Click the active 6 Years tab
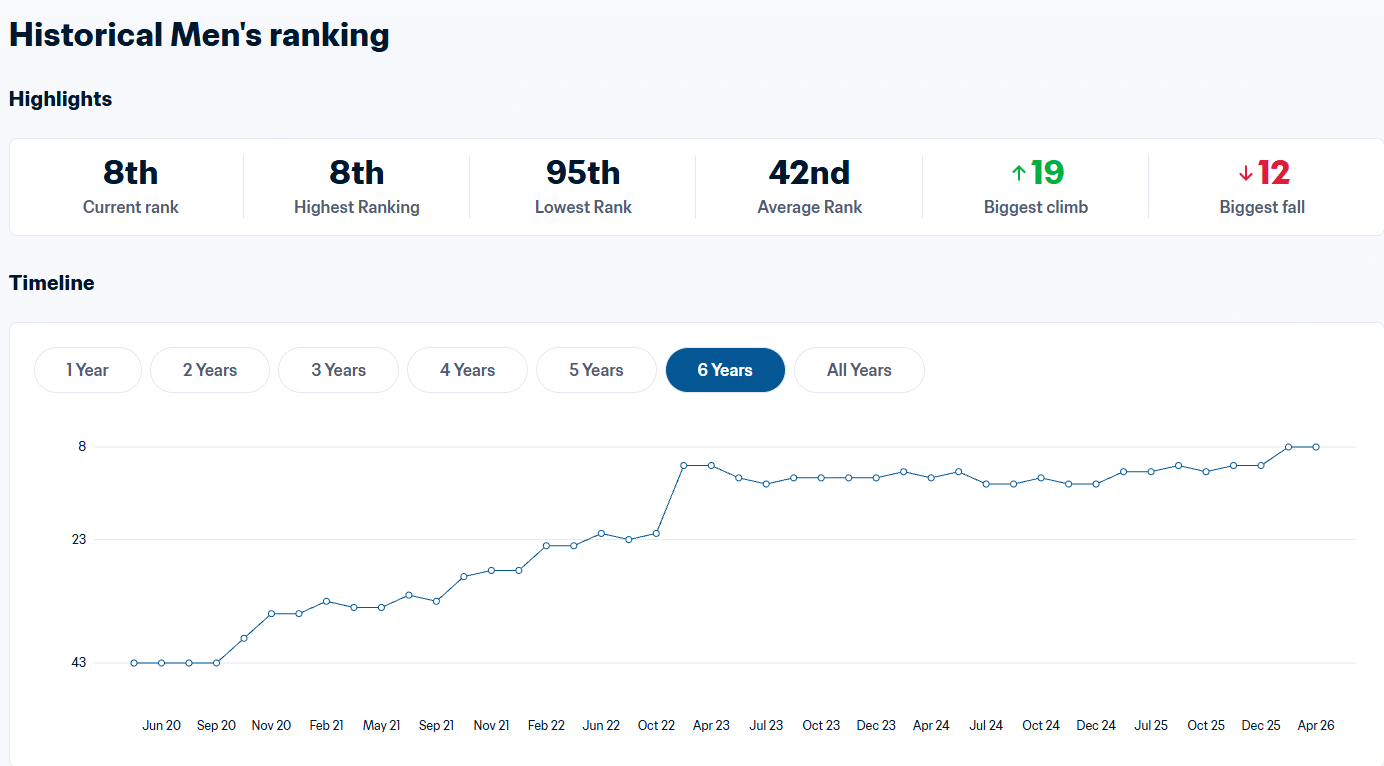The image size is (1384, 766). tap(725, 370)
